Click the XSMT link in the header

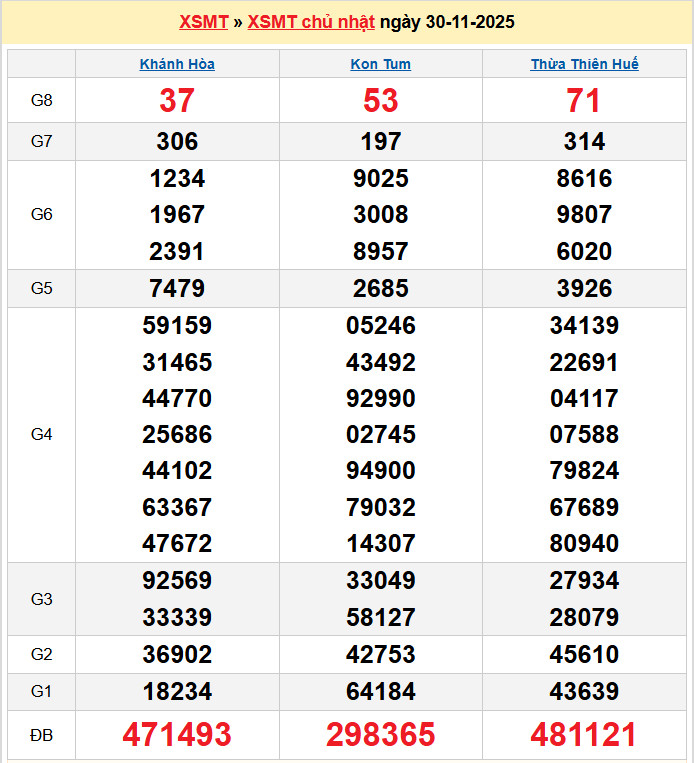203,22
